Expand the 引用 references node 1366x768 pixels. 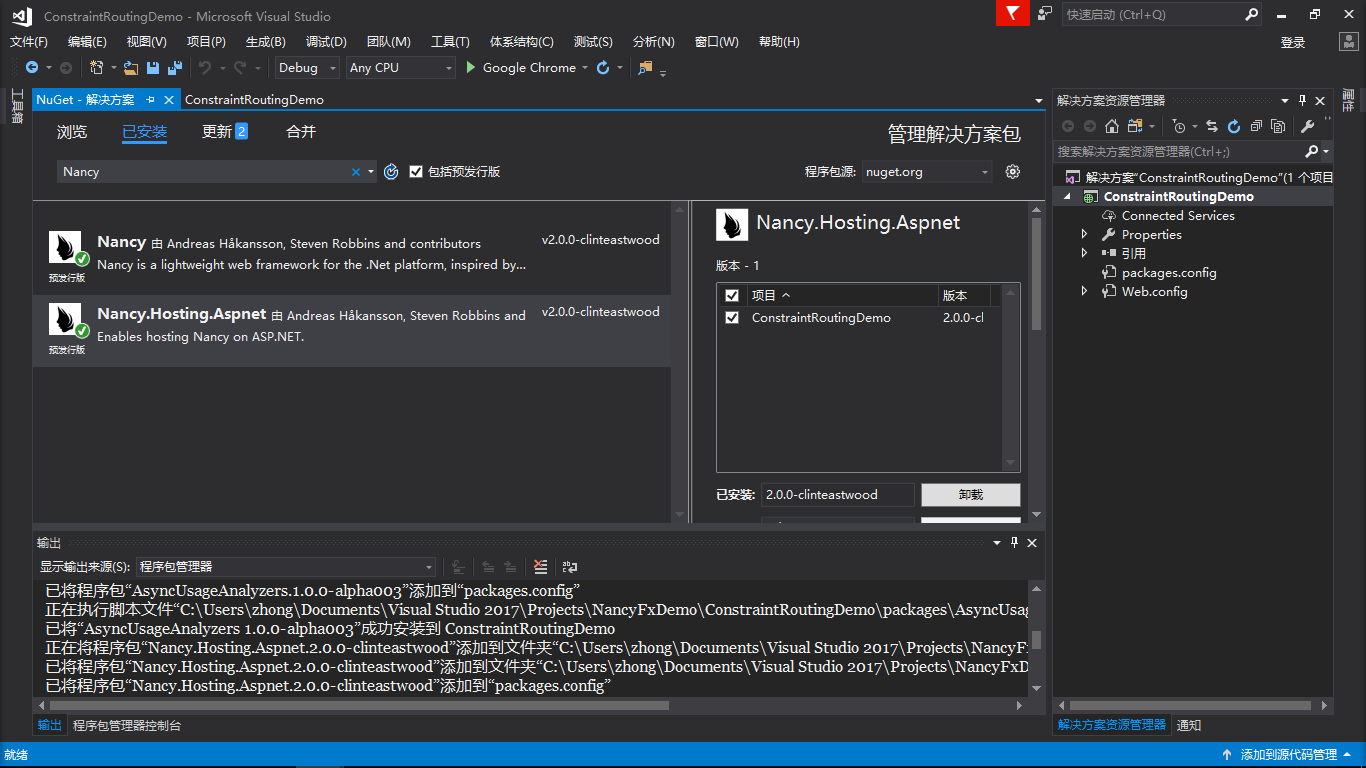point(1084,253)
